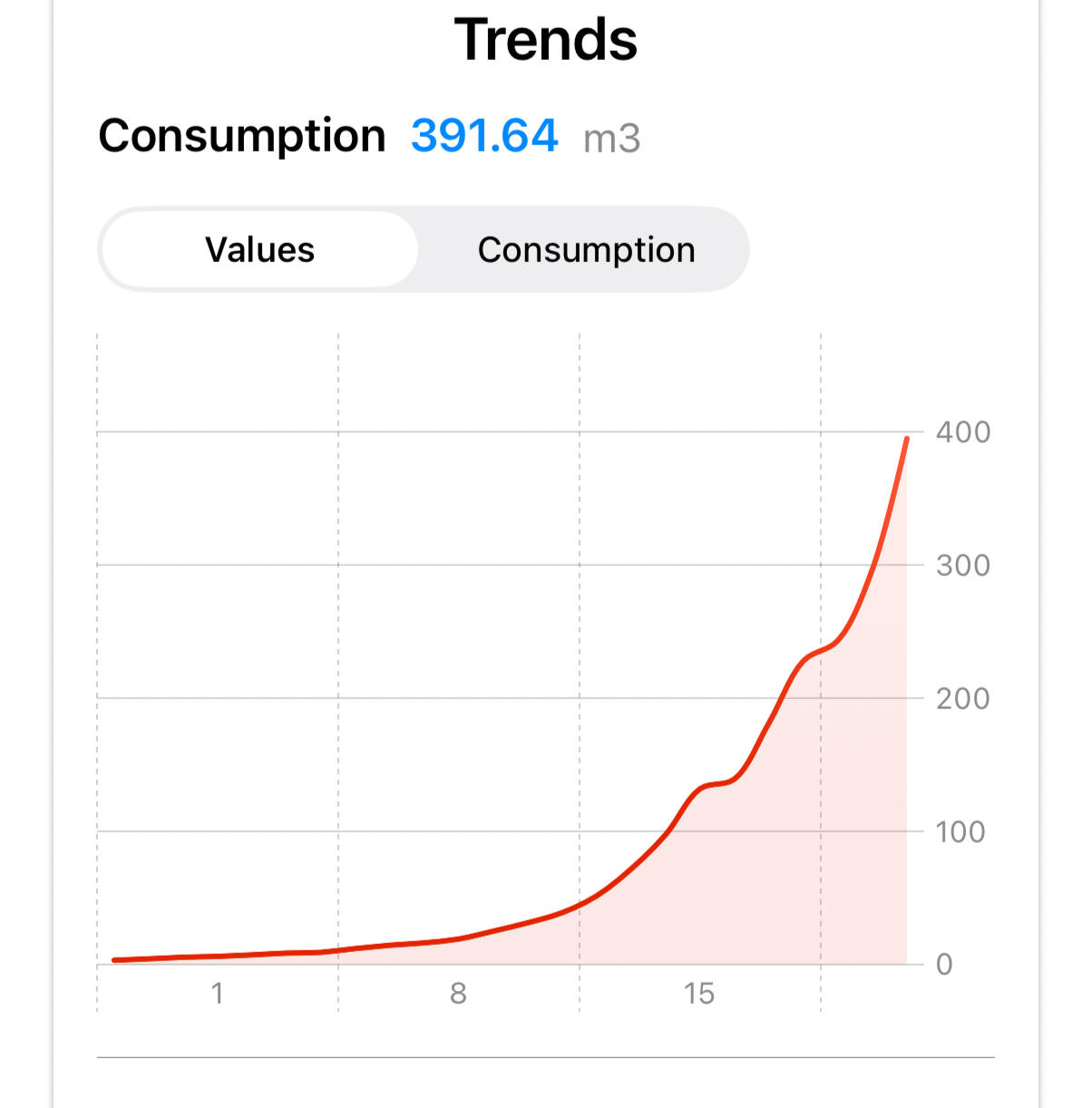Click the 400 y-axis label
Viewport: 1092px width, 1108px height.
(x=962, y=432)
